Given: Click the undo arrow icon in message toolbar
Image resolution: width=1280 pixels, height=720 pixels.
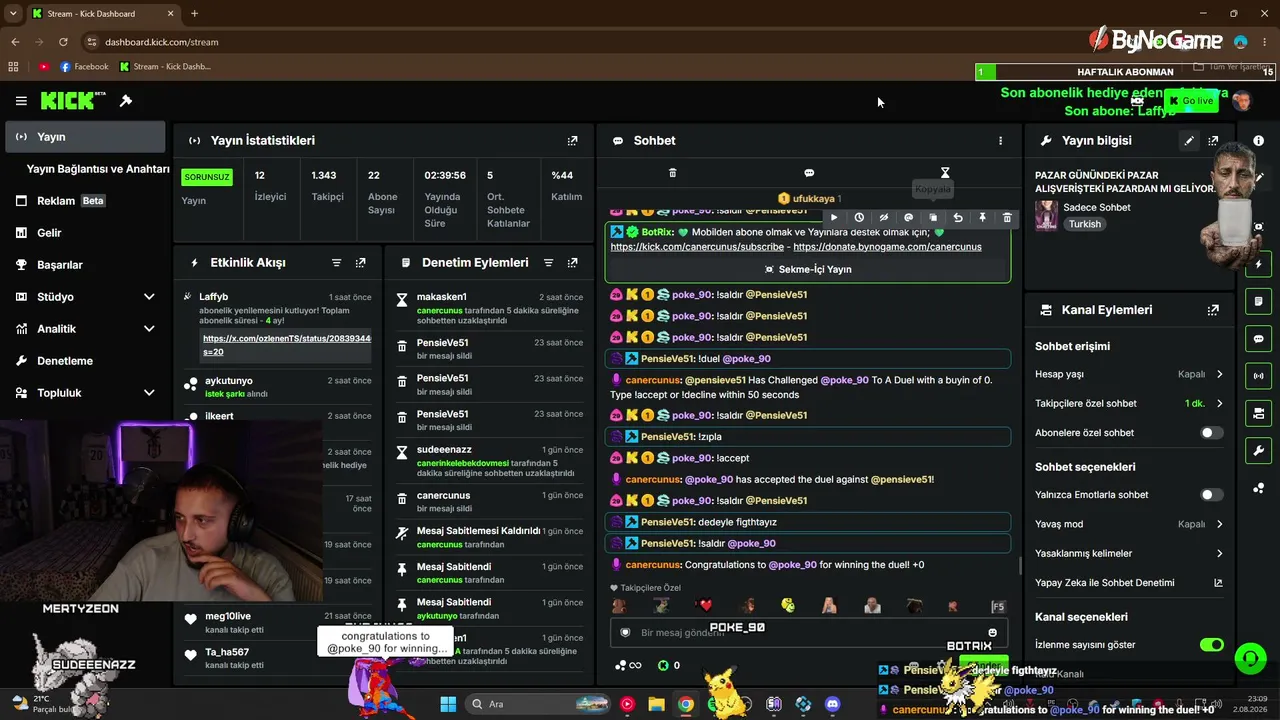Looking at the screenshot, I should [958, 218].
